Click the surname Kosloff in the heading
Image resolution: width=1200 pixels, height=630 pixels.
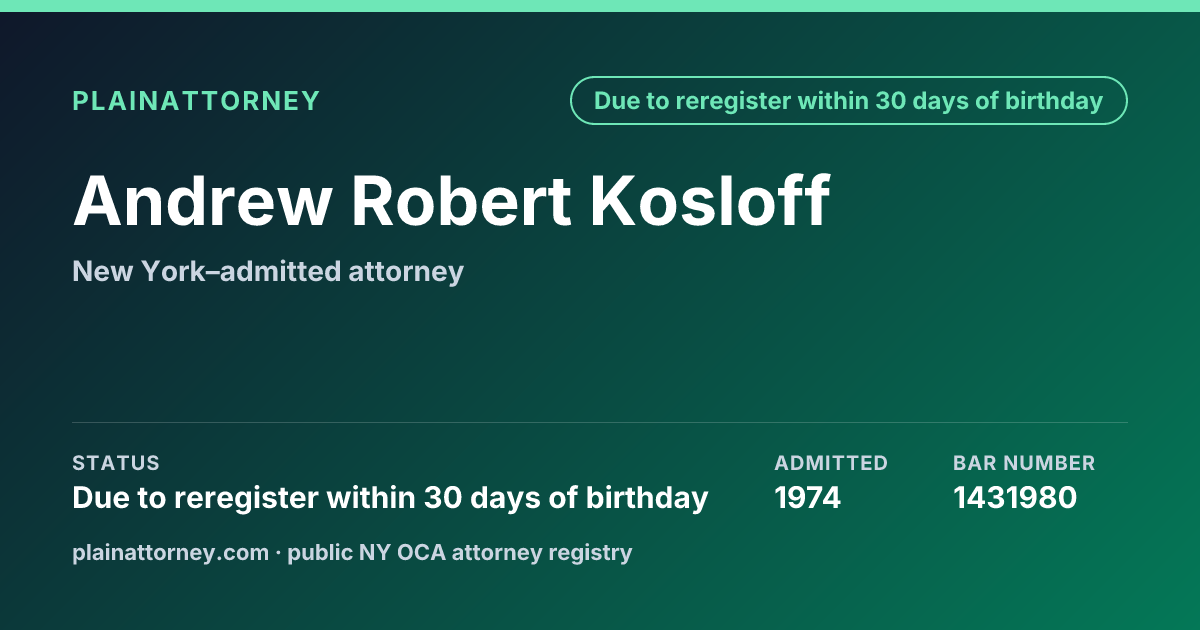709,201
